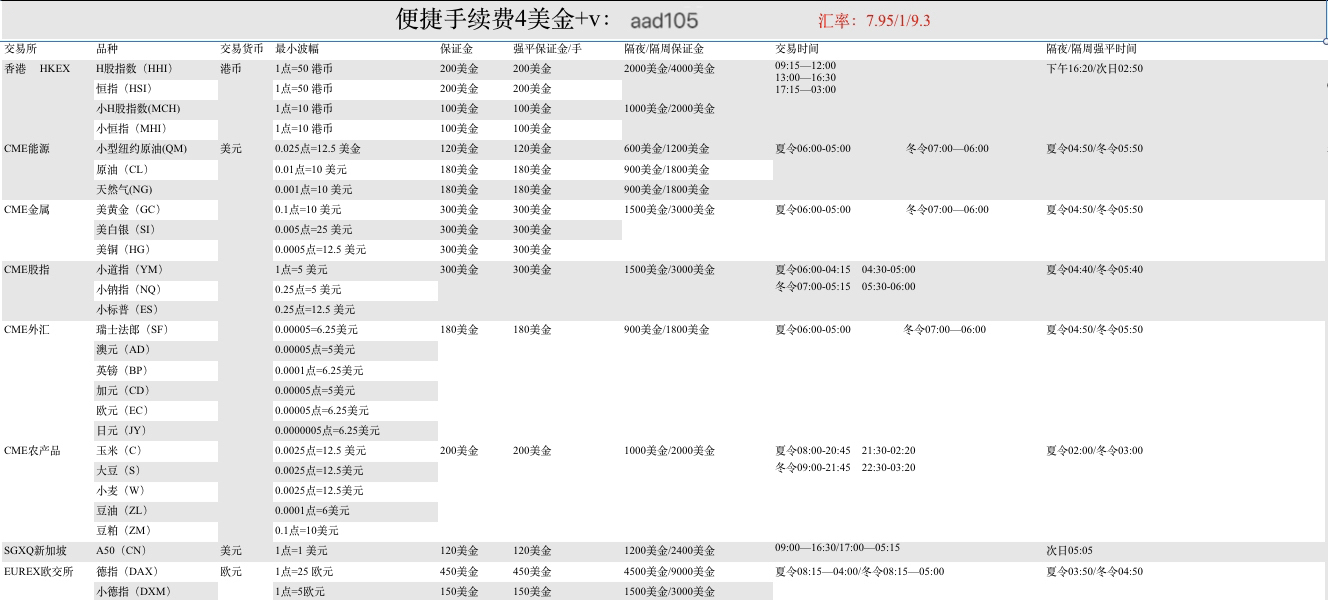The width and height of the screenshot is (1328, 600).
Task: Select the 小H股指数(MCH) cell
Action: pyautogui.click(x=138, y=109)
